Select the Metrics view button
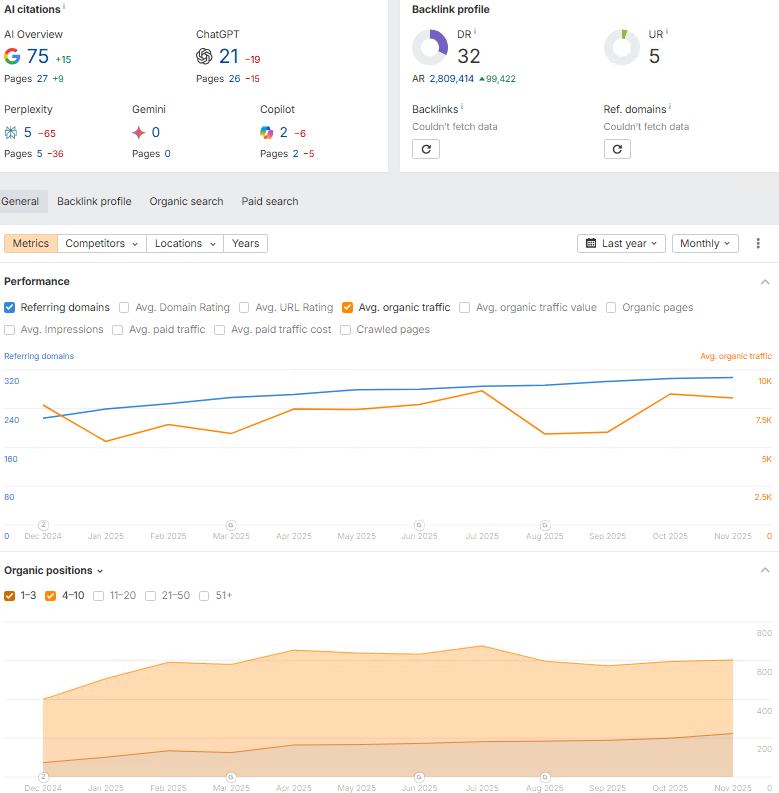Image resolution: width=779 pixels, height=793 pixels. pyautogui.click(x=31, y=243)
